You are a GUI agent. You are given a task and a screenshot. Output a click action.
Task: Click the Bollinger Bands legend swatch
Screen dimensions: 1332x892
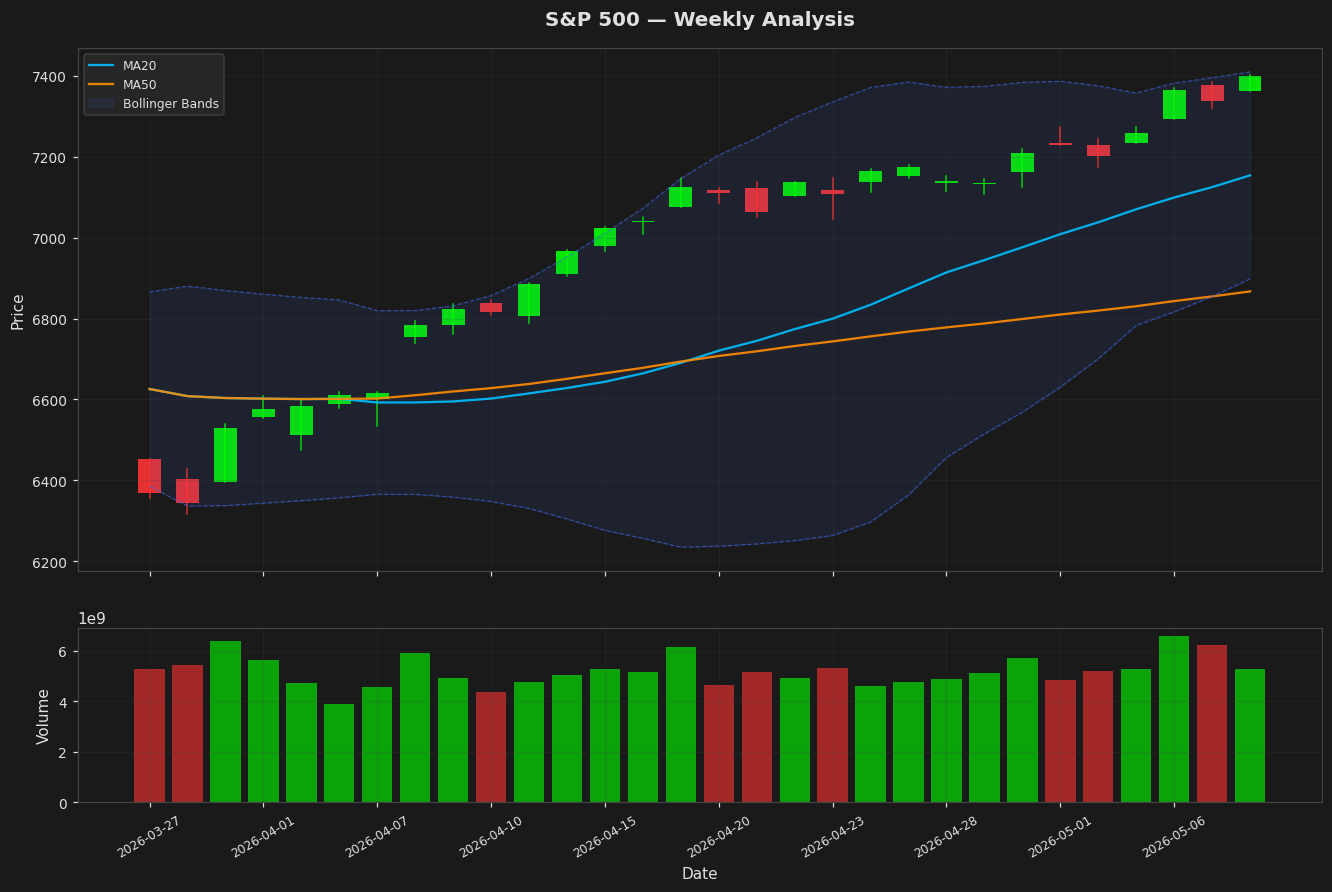click(101, 104)
